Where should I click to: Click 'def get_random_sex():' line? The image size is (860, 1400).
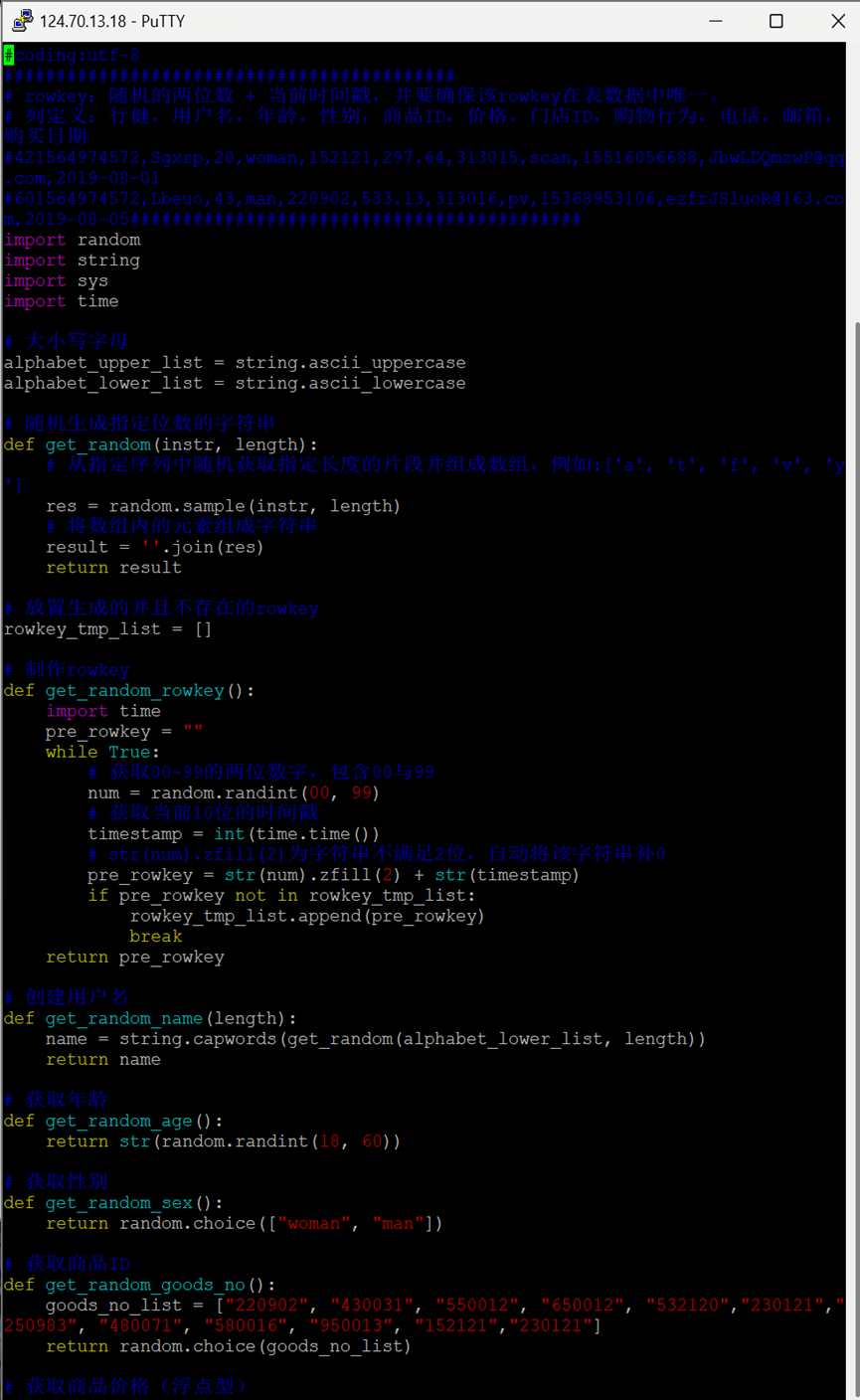click(x=113, y=1203)
